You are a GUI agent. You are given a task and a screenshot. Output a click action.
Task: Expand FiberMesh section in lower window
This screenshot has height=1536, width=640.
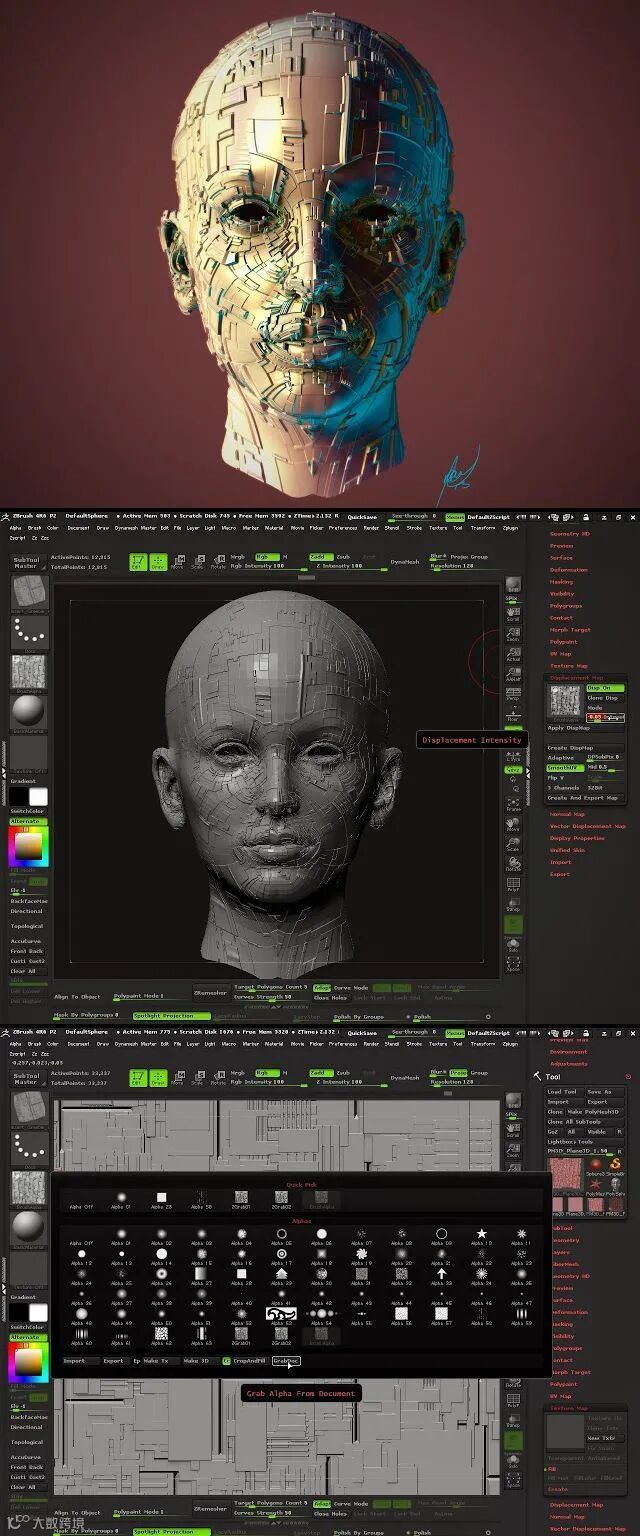click(x=565, y=1264)
